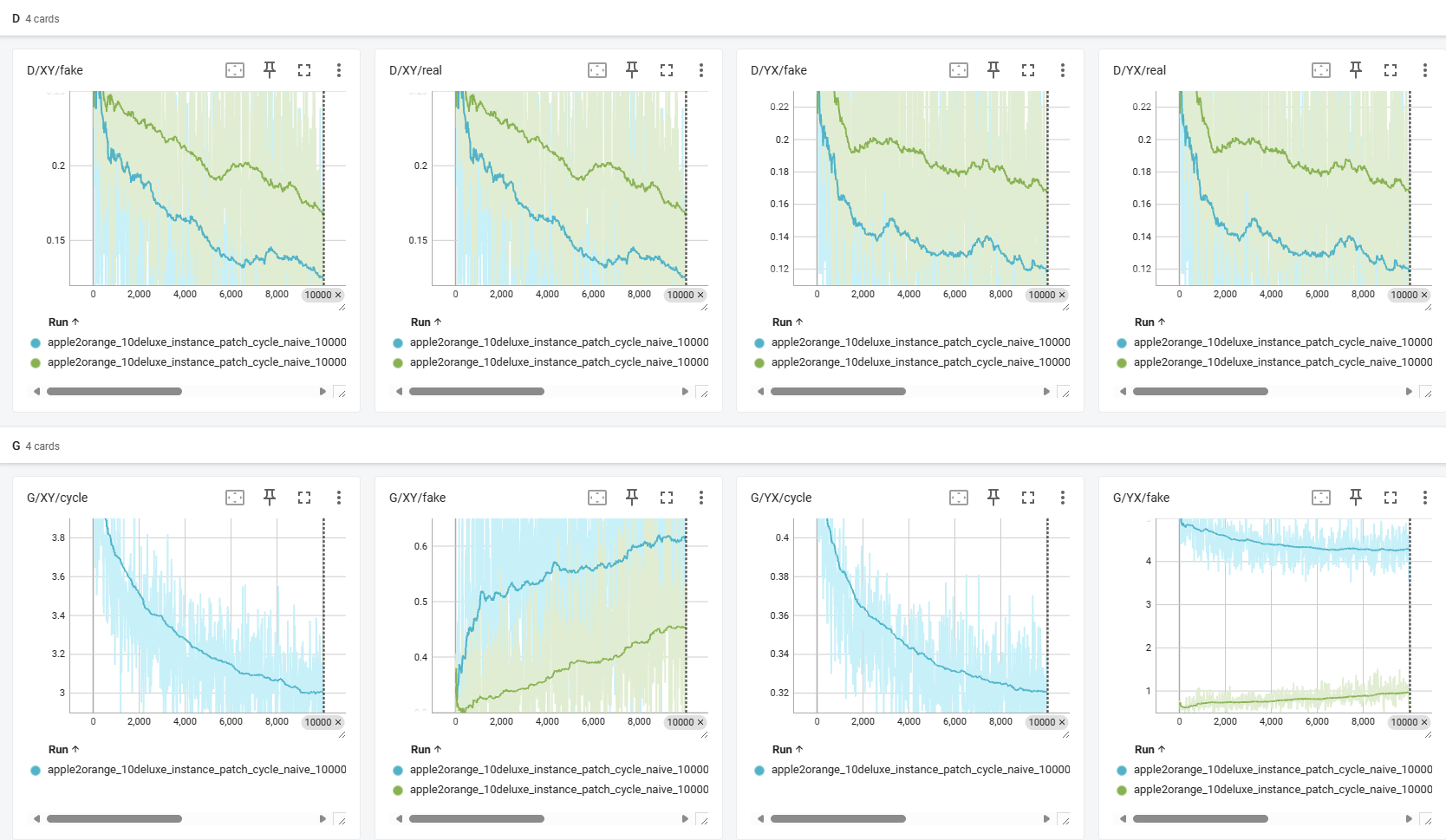
Task: Click the green run color dot in G/XY/fake legend
Action: (398, 791)
